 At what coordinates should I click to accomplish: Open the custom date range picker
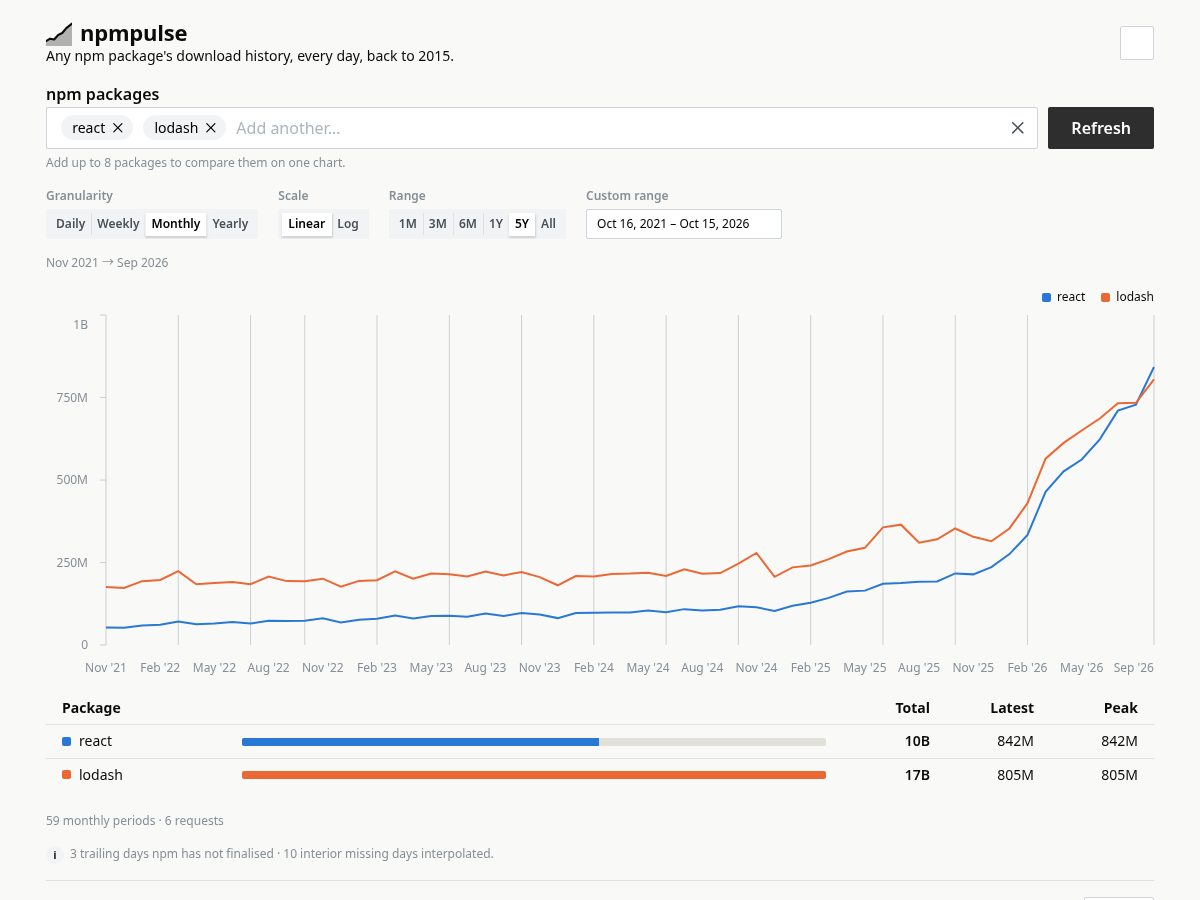coord(684,224)
